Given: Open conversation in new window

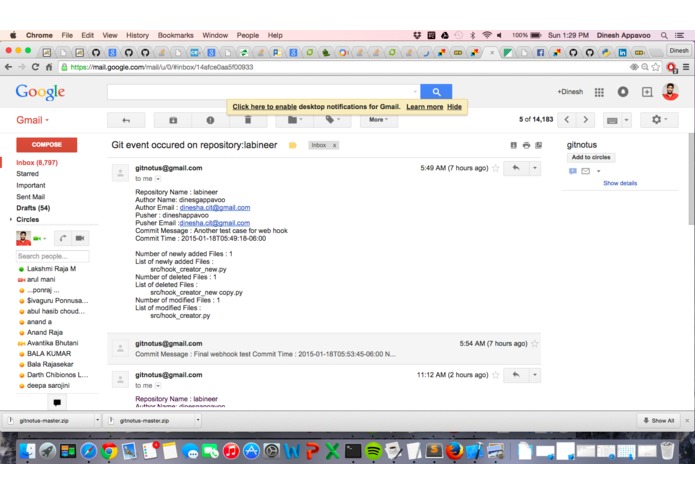Looking at the screenshot, I should click(x=539, y=145).
